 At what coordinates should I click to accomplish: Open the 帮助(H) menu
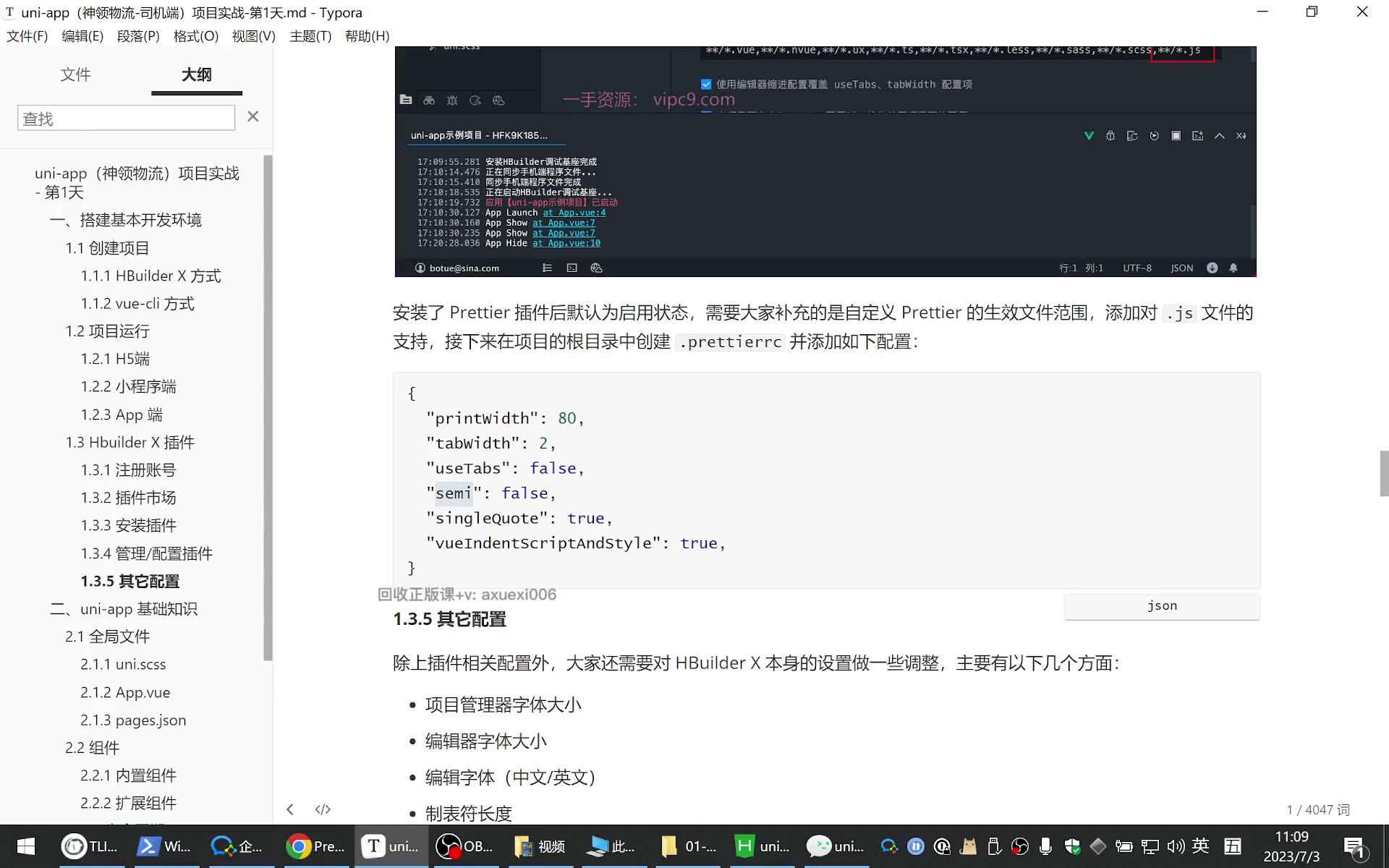point(368,36)
